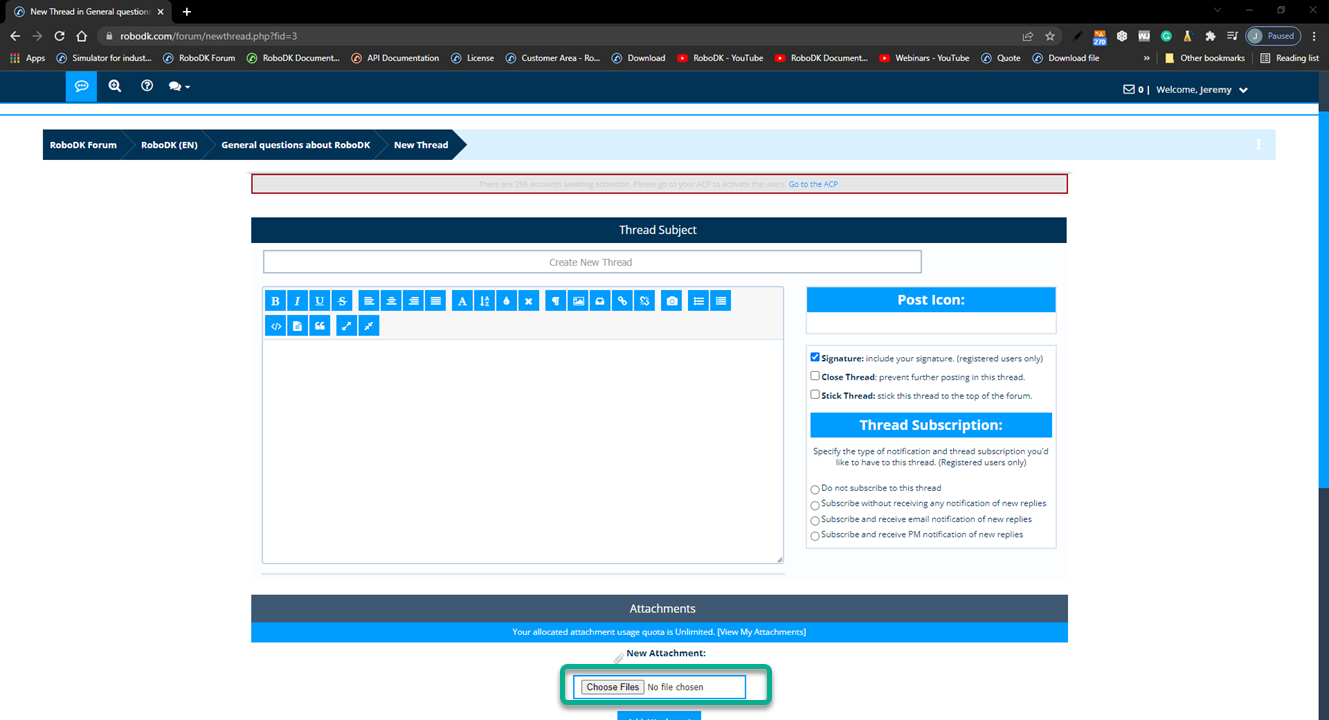1329x720 pixels.
Task: Insert a code block
Action: click(275, 326)
